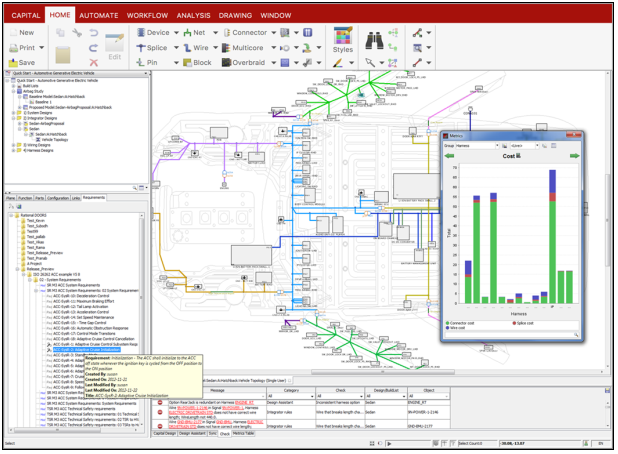Select the Connector tool
618x454 pixels.
click(245, 33)
